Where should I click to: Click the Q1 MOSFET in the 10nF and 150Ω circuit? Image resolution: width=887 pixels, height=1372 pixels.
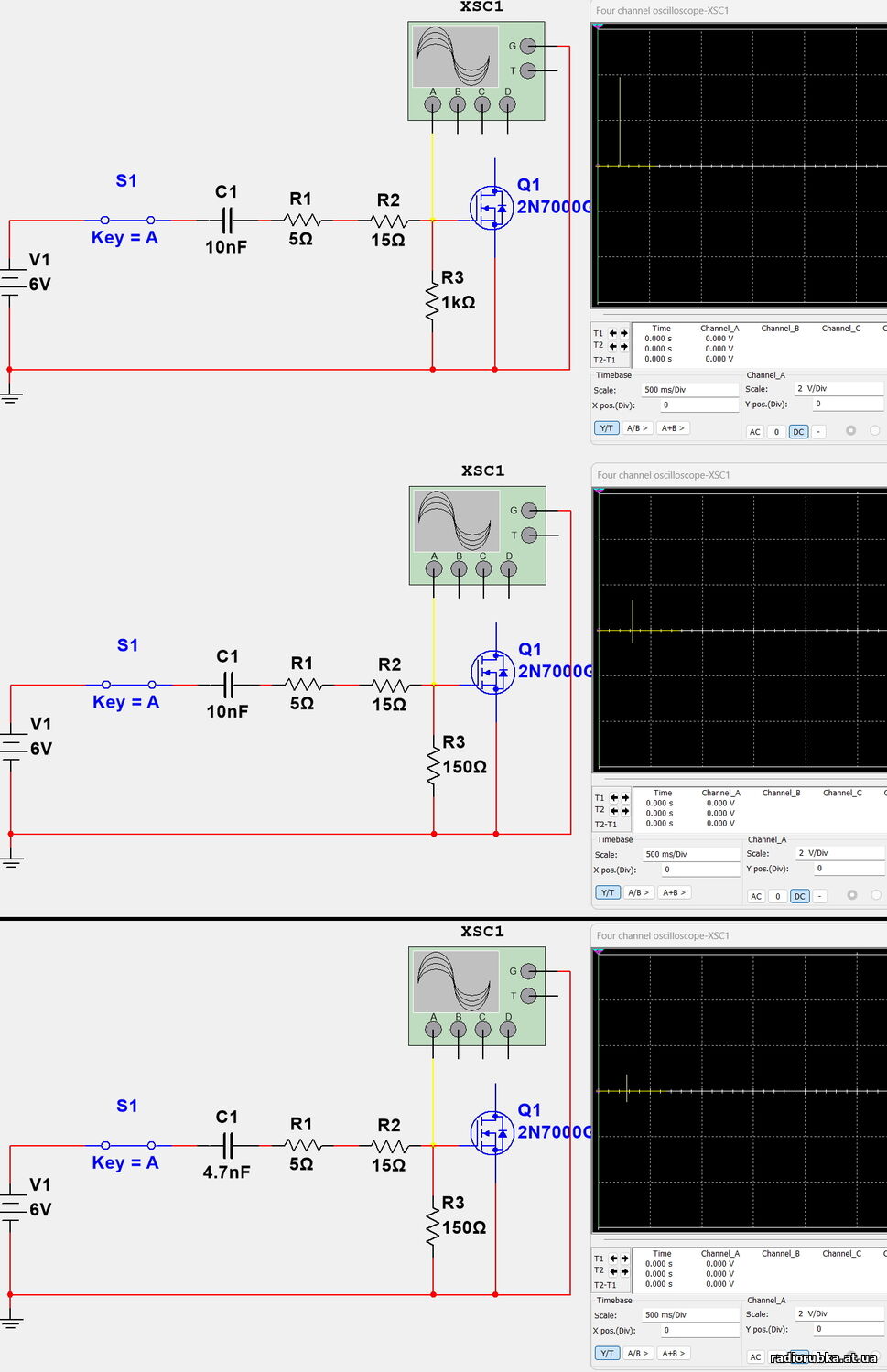(x=493, y=672)
